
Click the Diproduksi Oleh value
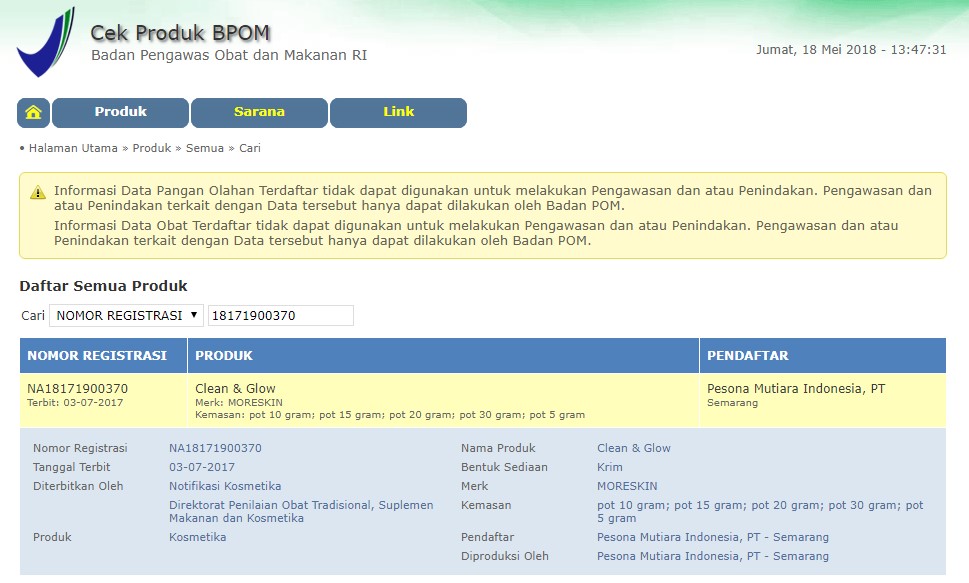713,556
